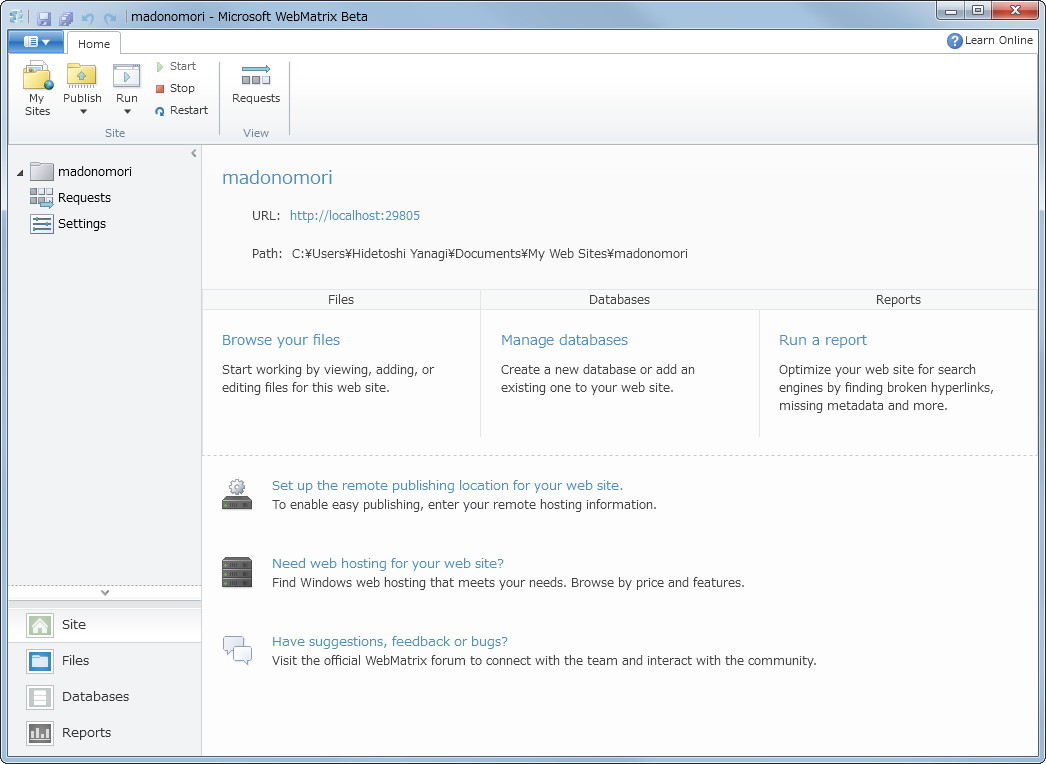Select Settings in the site tree
The image size is (1046, 764).
coord(81,224)
